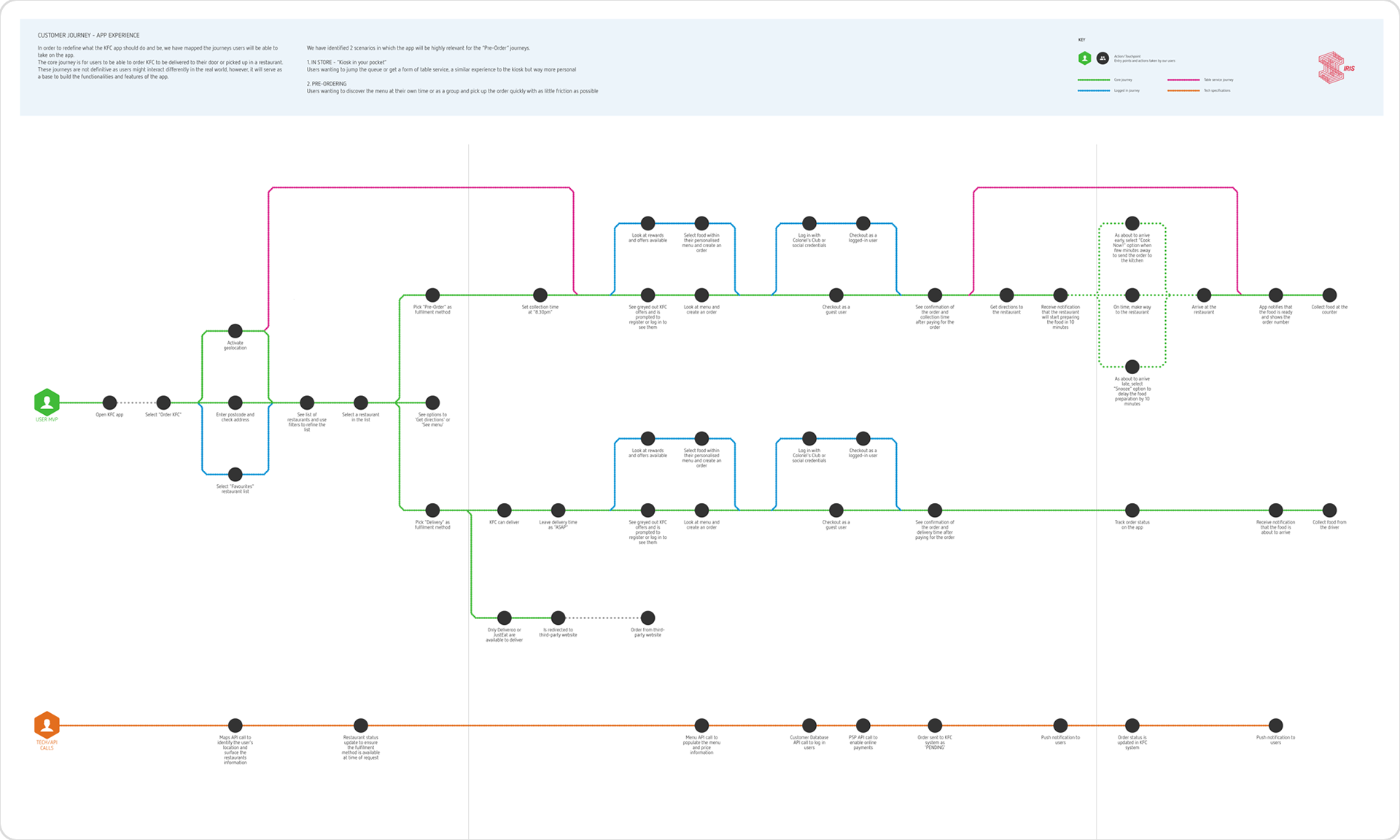Click 'Log in with Colonel's Club' node in Pre-Order journey
Viewport: 1400px width, 840px height.
809,223
